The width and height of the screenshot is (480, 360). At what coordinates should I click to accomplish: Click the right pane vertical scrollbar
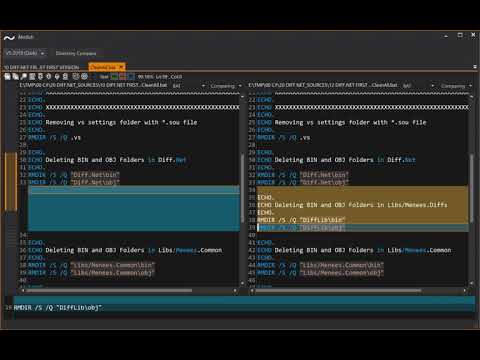tap(471, 189)
